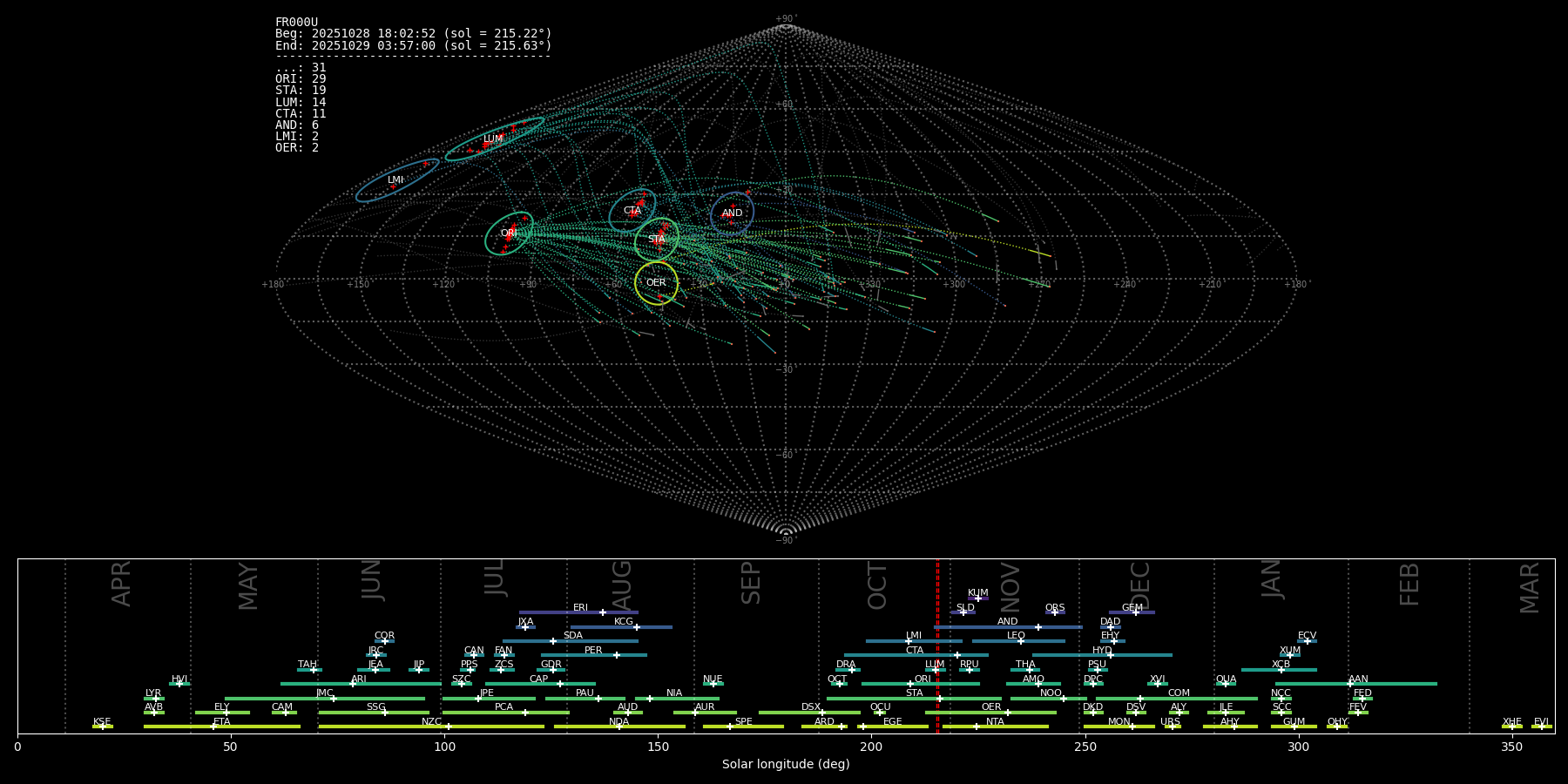Click the NOV month label
Image resolution: width=1568 pixels, height=784 pixels.
[1010, 588]
